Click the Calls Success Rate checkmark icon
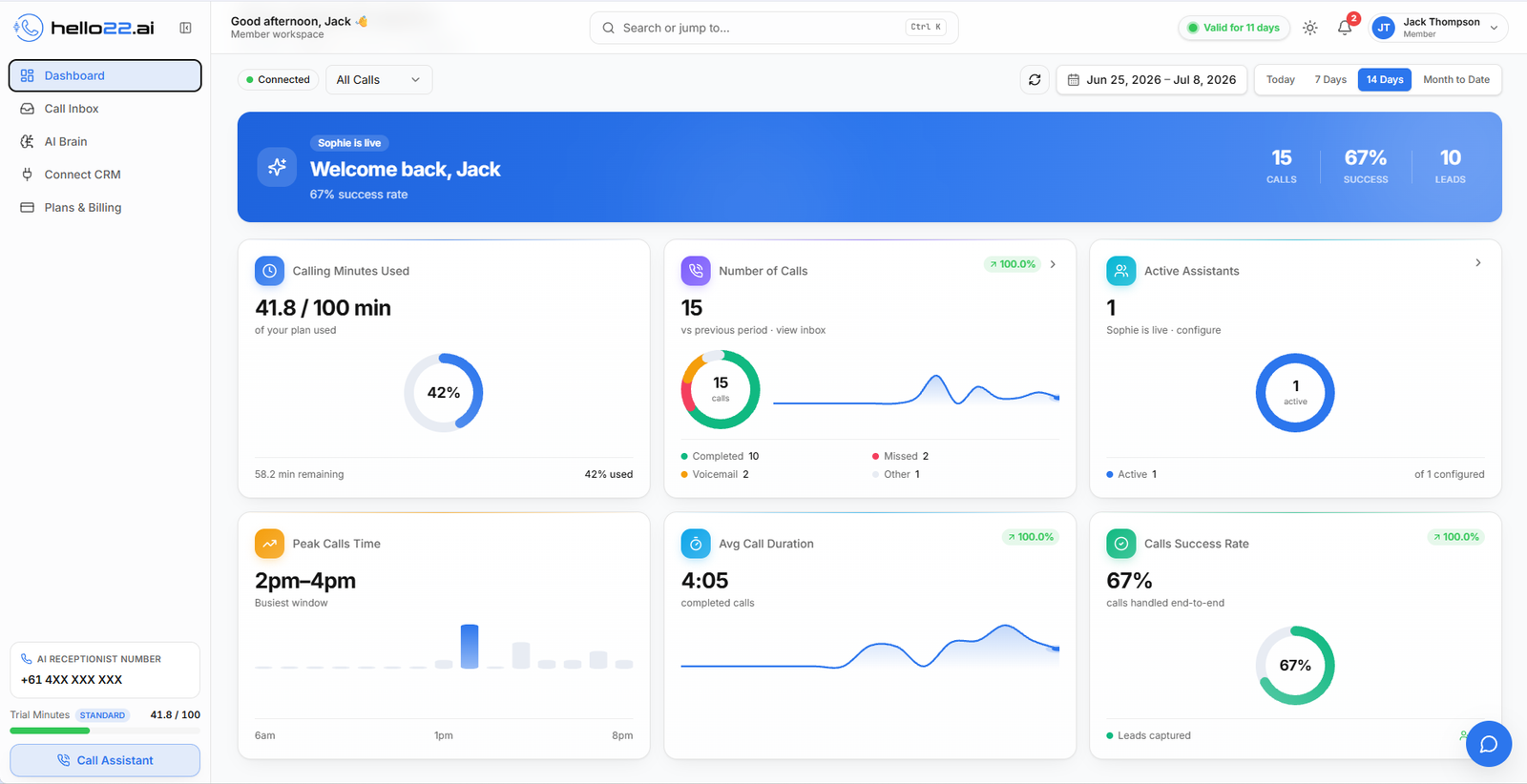The height and width of the screenshot is (784, 1527). (x=1121, y=544)
